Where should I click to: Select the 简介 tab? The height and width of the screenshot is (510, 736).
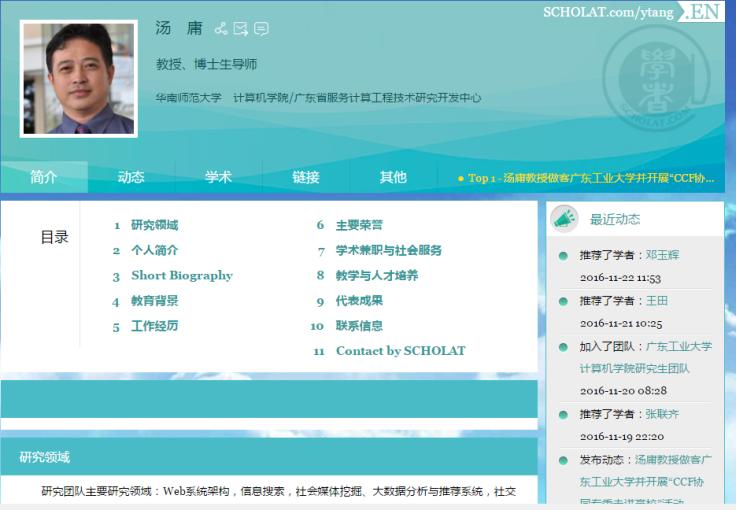point(44,177)
